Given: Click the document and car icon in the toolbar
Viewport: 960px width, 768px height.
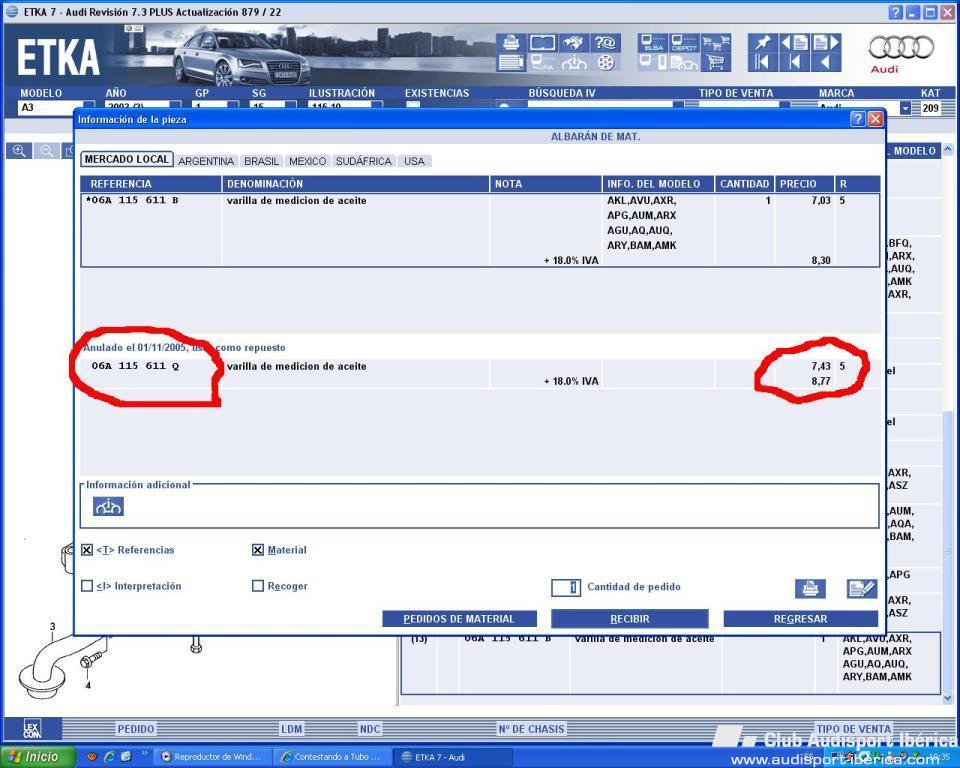Looking at the screenshot, I should point(684,62).
